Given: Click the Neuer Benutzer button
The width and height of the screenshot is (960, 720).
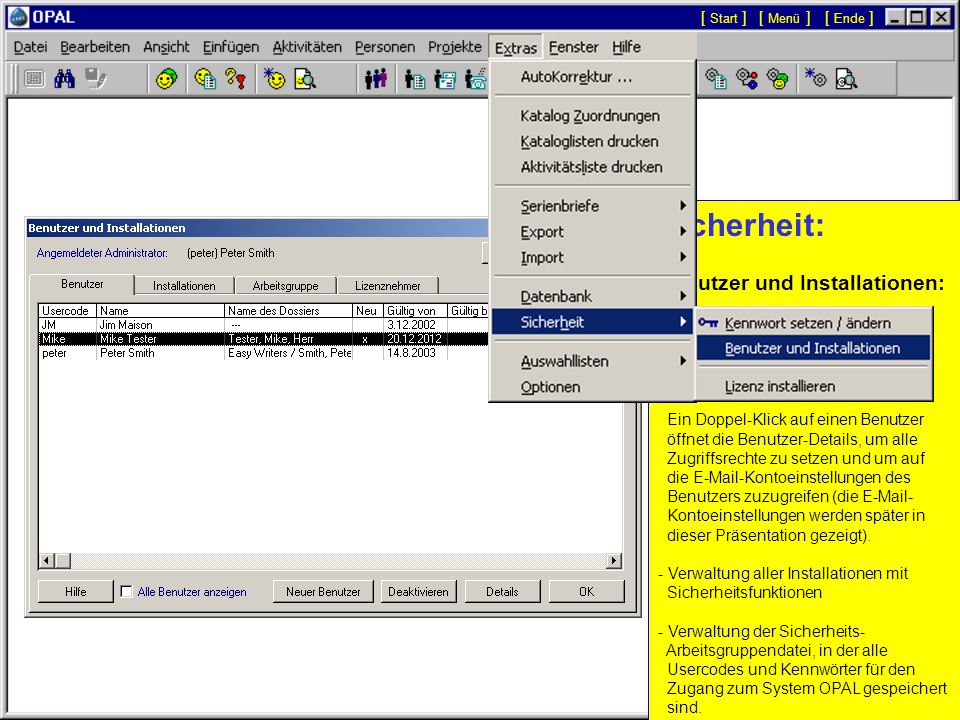Looking at the screenshot, I should coord(323,591).
